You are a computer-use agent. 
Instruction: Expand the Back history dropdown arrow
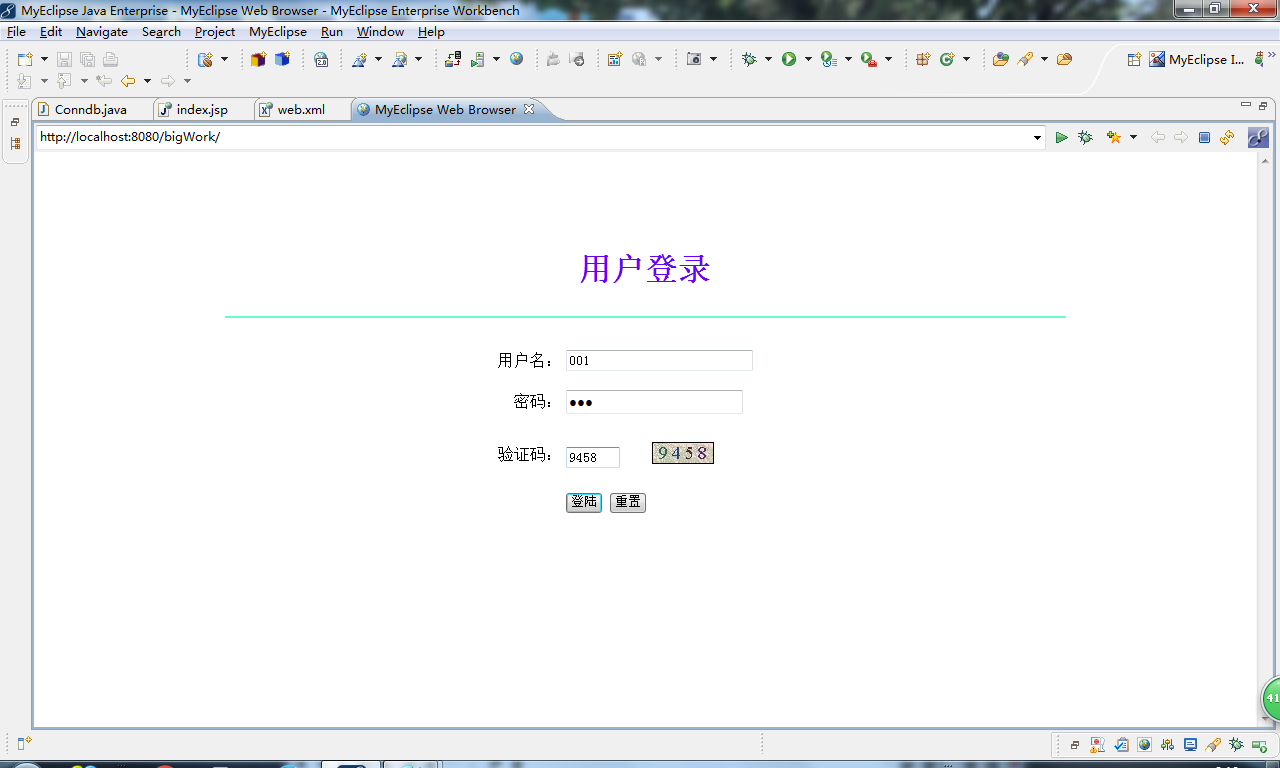[x=147, y=81]
